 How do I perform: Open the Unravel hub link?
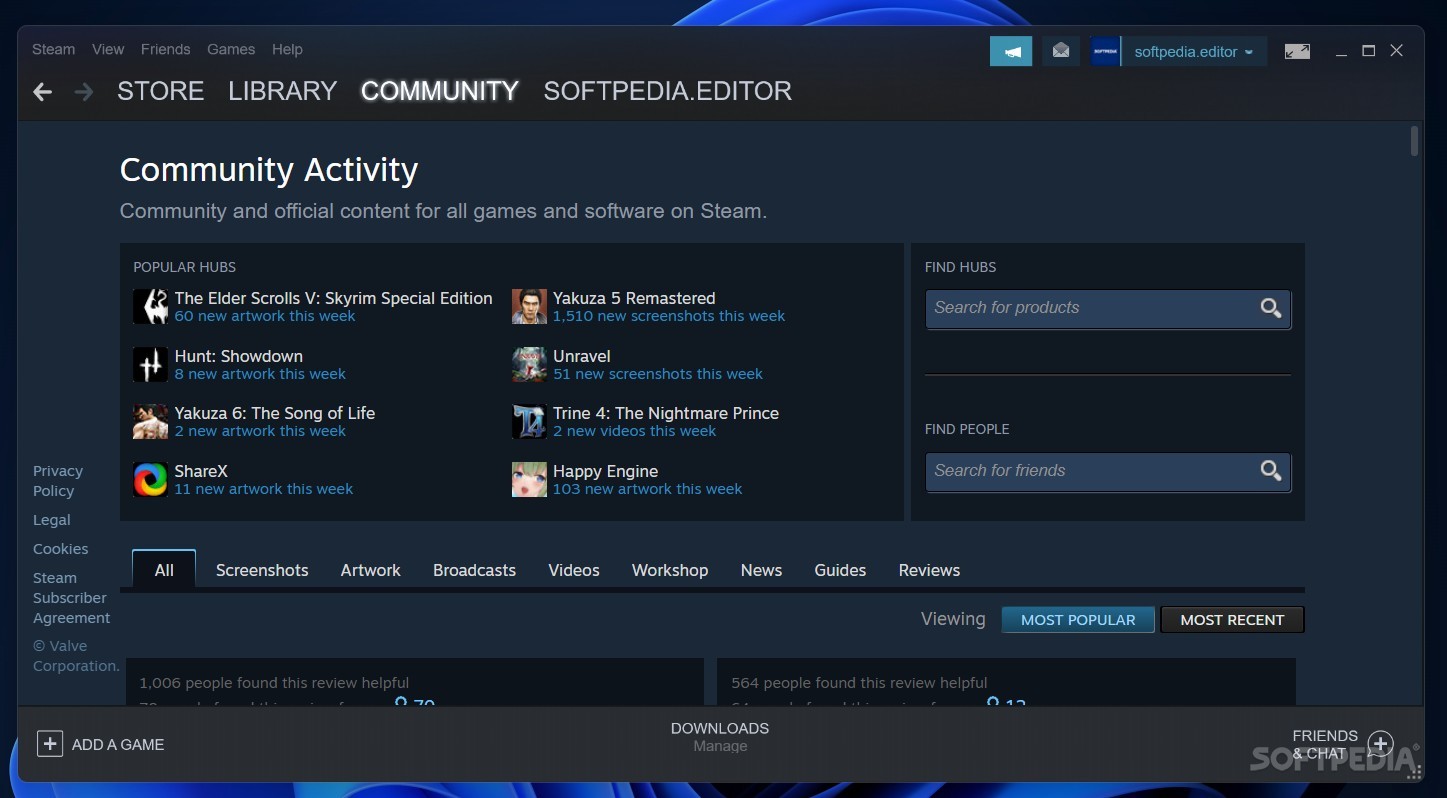(582, 356)
